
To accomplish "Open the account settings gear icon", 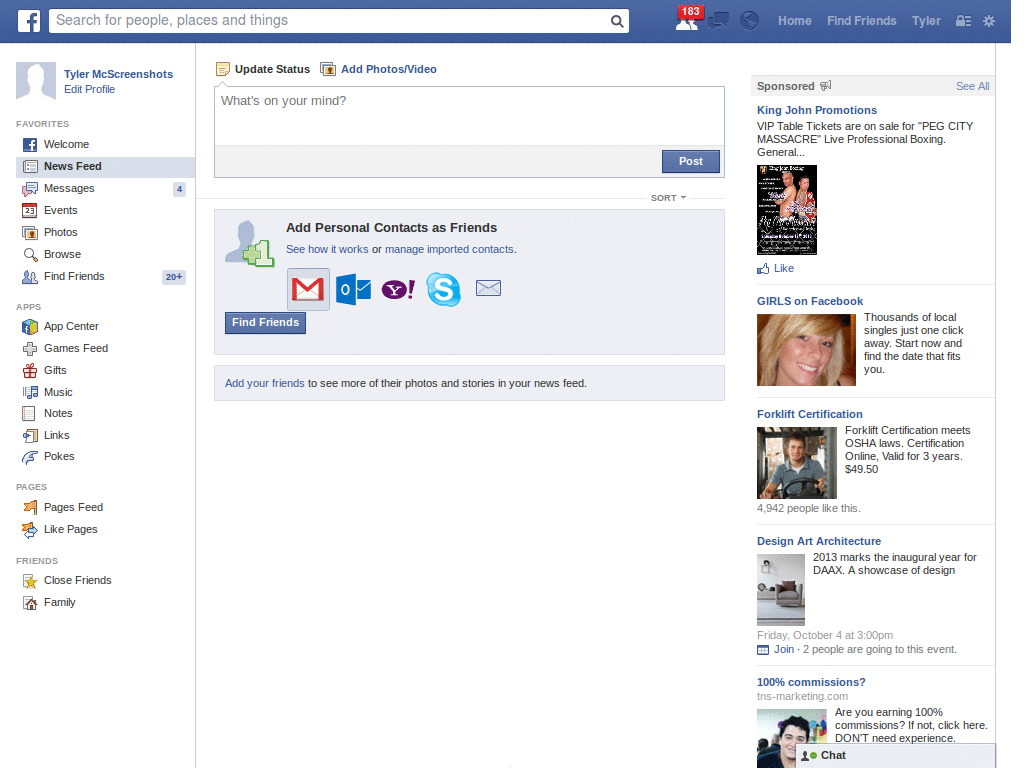I will click(989, 21).
